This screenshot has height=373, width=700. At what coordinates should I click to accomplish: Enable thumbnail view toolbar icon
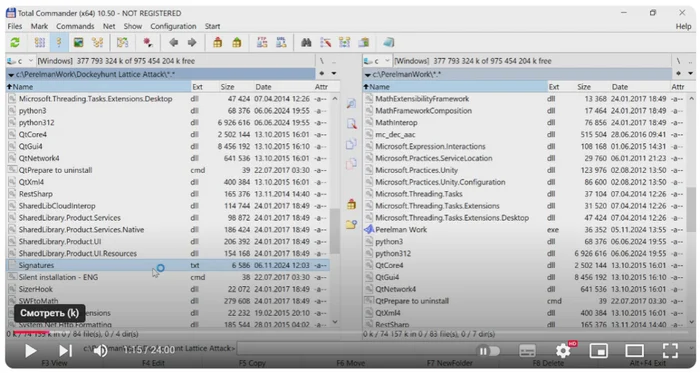79,42
